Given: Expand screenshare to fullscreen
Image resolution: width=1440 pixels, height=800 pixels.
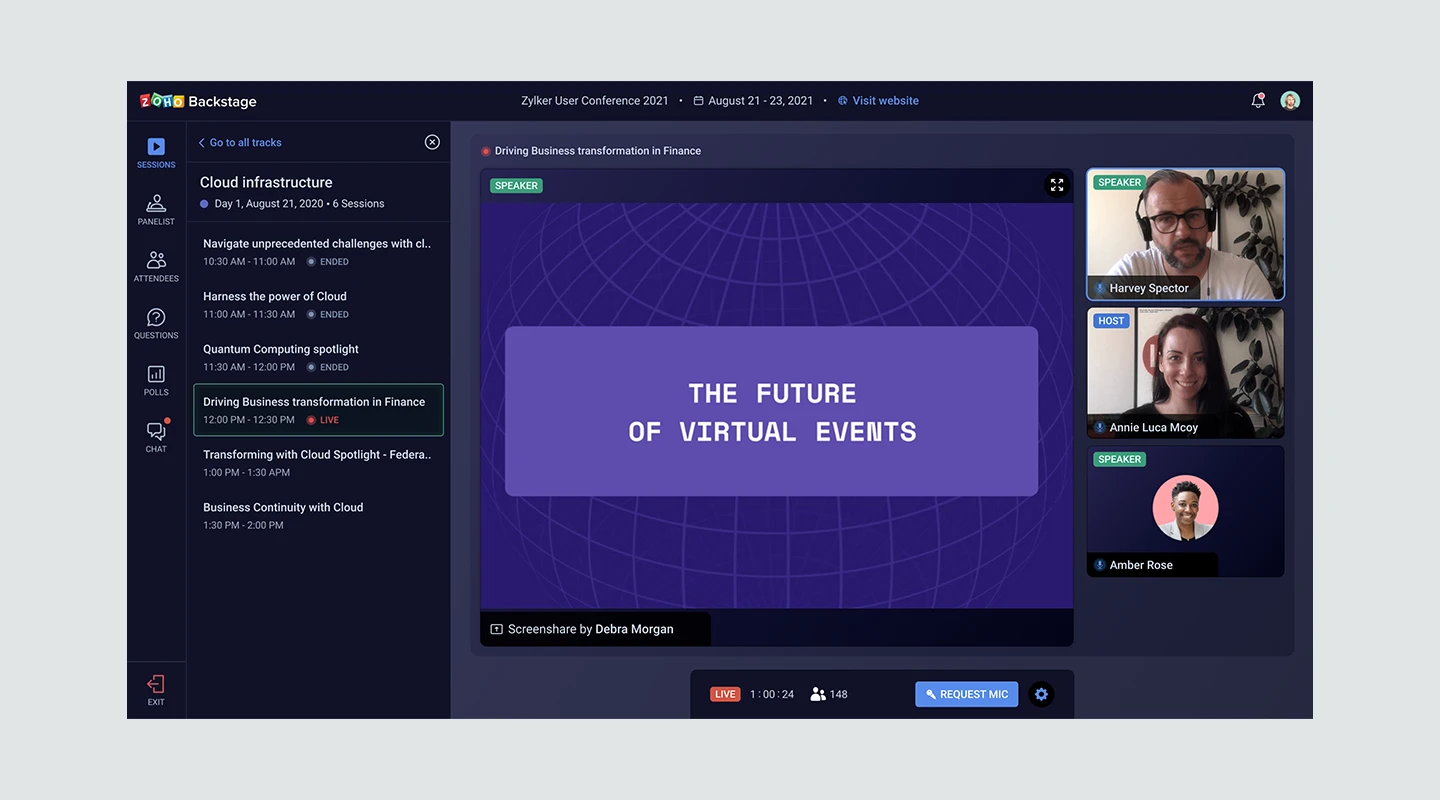Looking at the screenshot, I should [1056, 185].
